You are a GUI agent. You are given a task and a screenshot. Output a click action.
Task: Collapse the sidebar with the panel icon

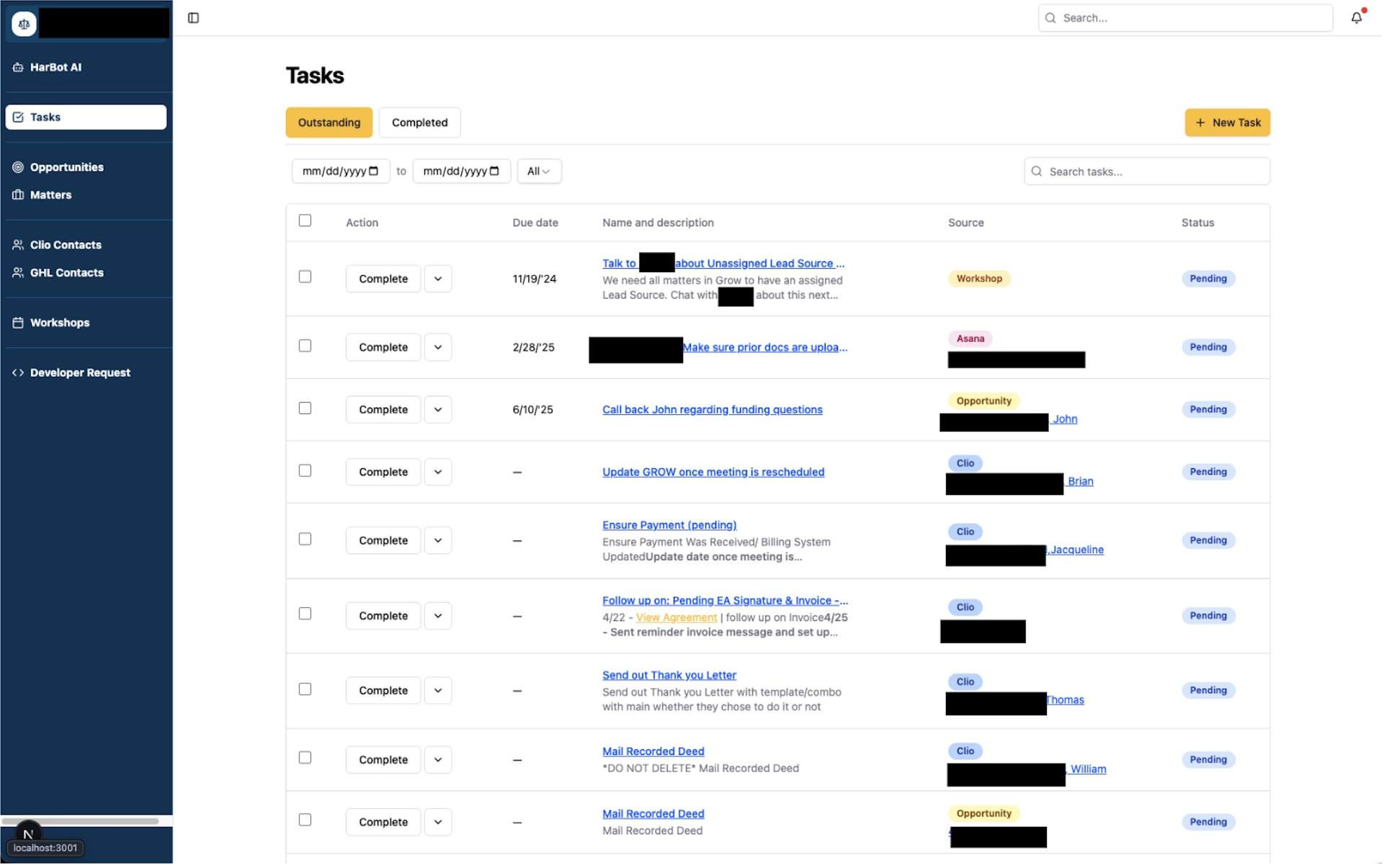193,17
